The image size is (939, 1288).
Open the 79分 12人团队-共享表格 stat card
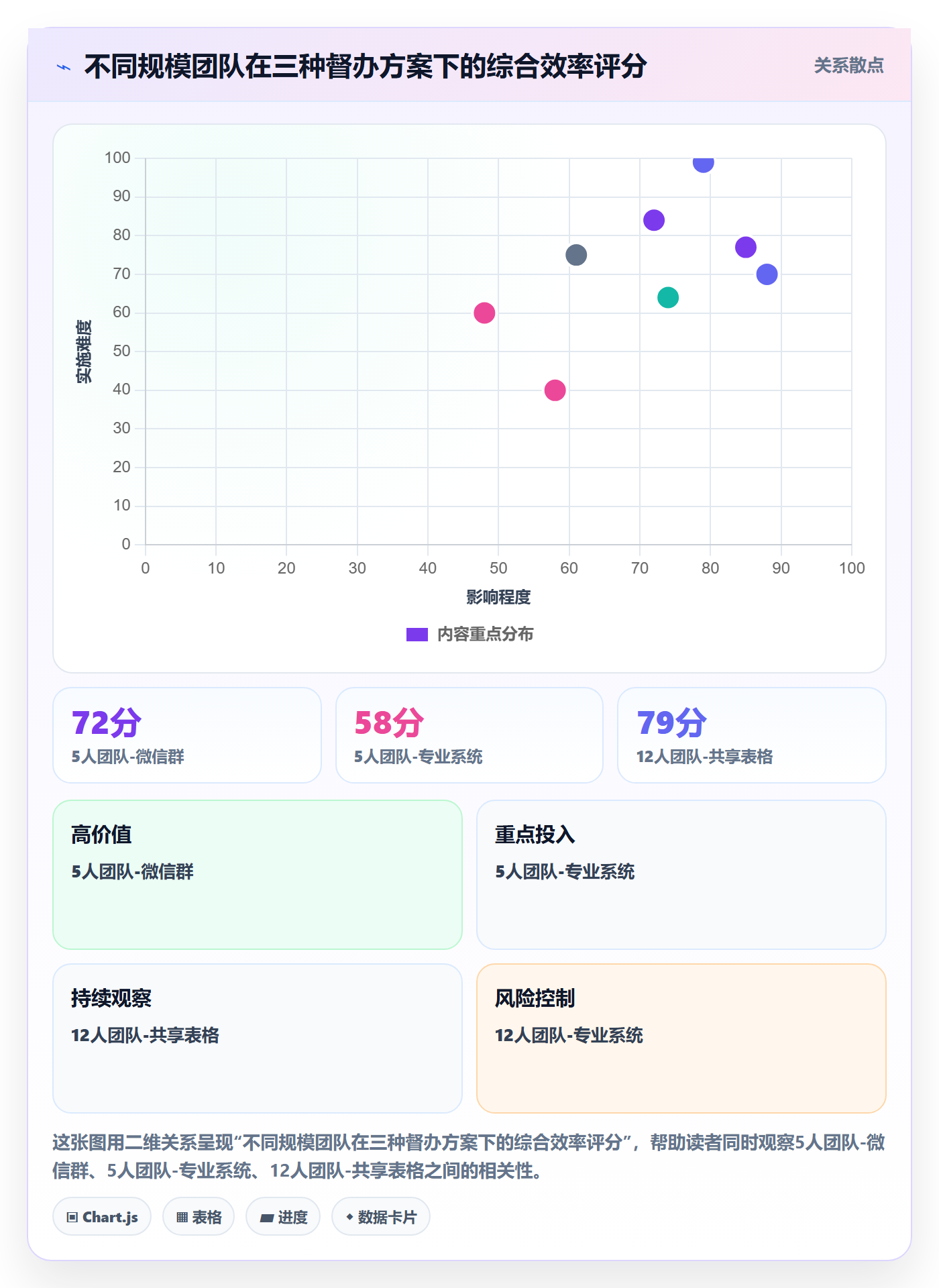[x=752, y=735]
